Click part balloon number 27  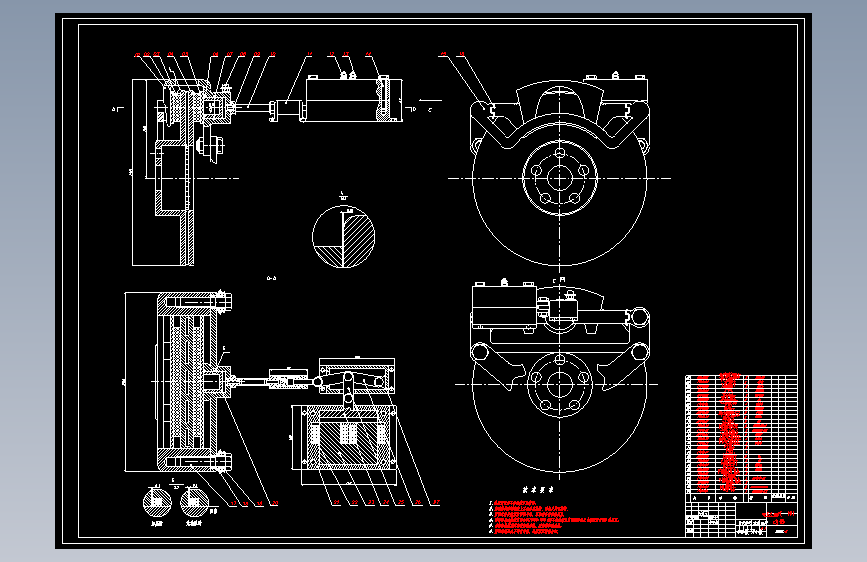436,503
